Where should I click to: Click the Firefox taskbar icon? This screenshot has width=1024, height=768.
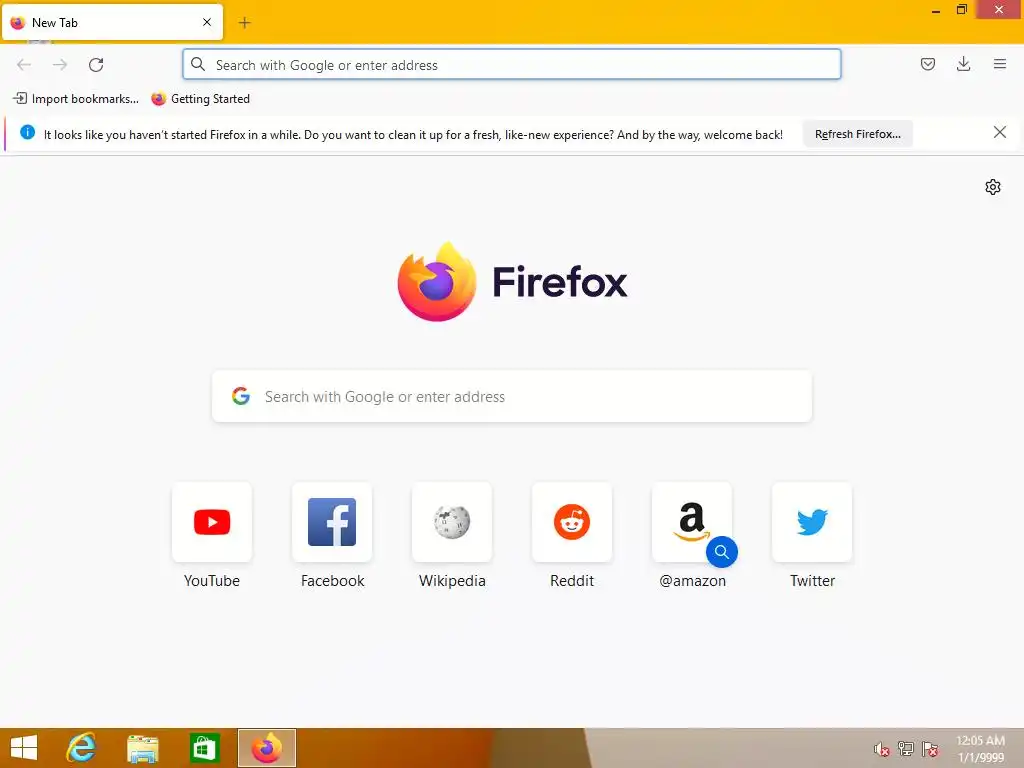(266, 748)
